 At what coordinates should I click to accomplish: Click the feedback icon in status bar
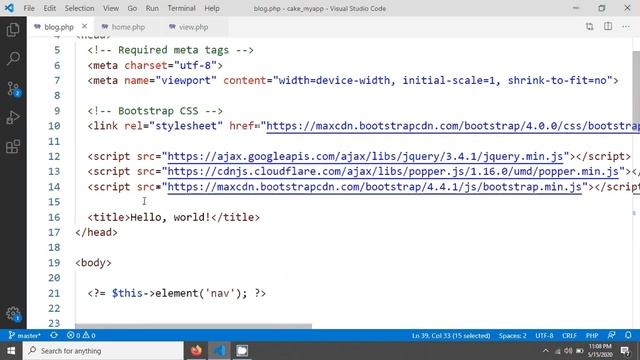pos(611,335)
